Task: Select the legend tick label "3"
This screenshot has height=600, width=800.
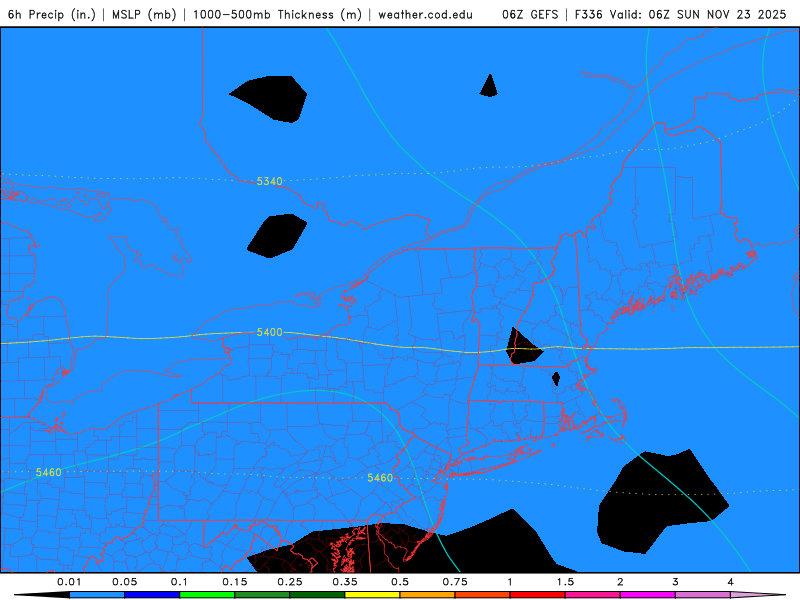Action: point(676,582)
